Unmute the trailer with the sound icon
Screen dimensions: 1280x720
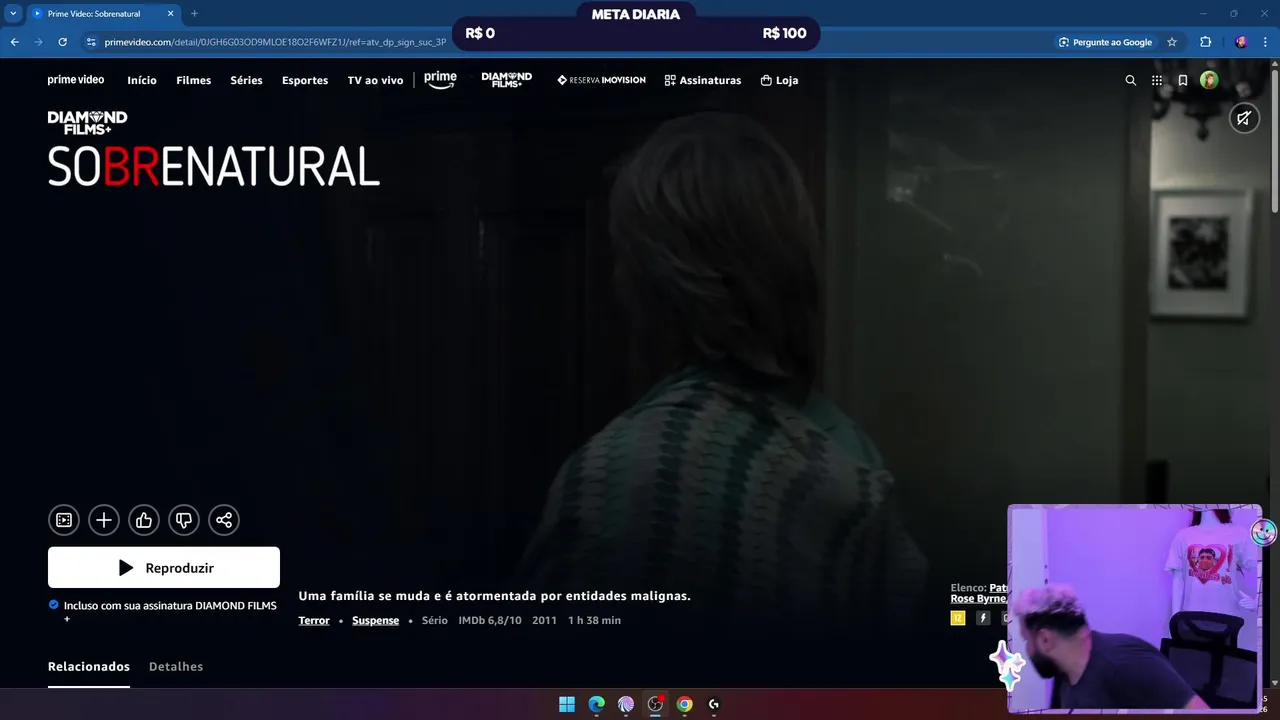(x=1244, y=118)
